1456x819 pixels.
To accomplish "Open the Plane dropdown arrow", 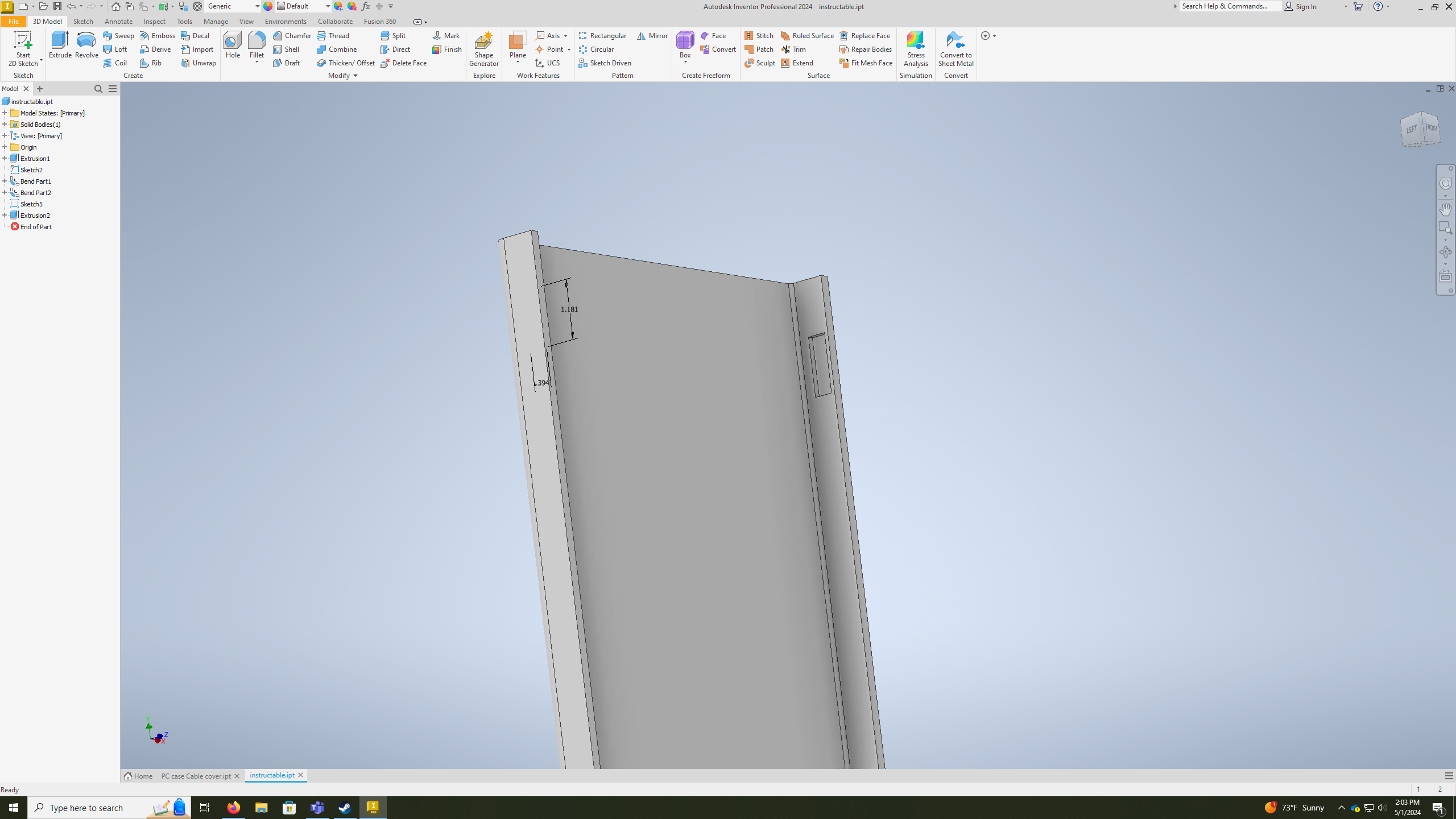I will (x=518, y=62).
